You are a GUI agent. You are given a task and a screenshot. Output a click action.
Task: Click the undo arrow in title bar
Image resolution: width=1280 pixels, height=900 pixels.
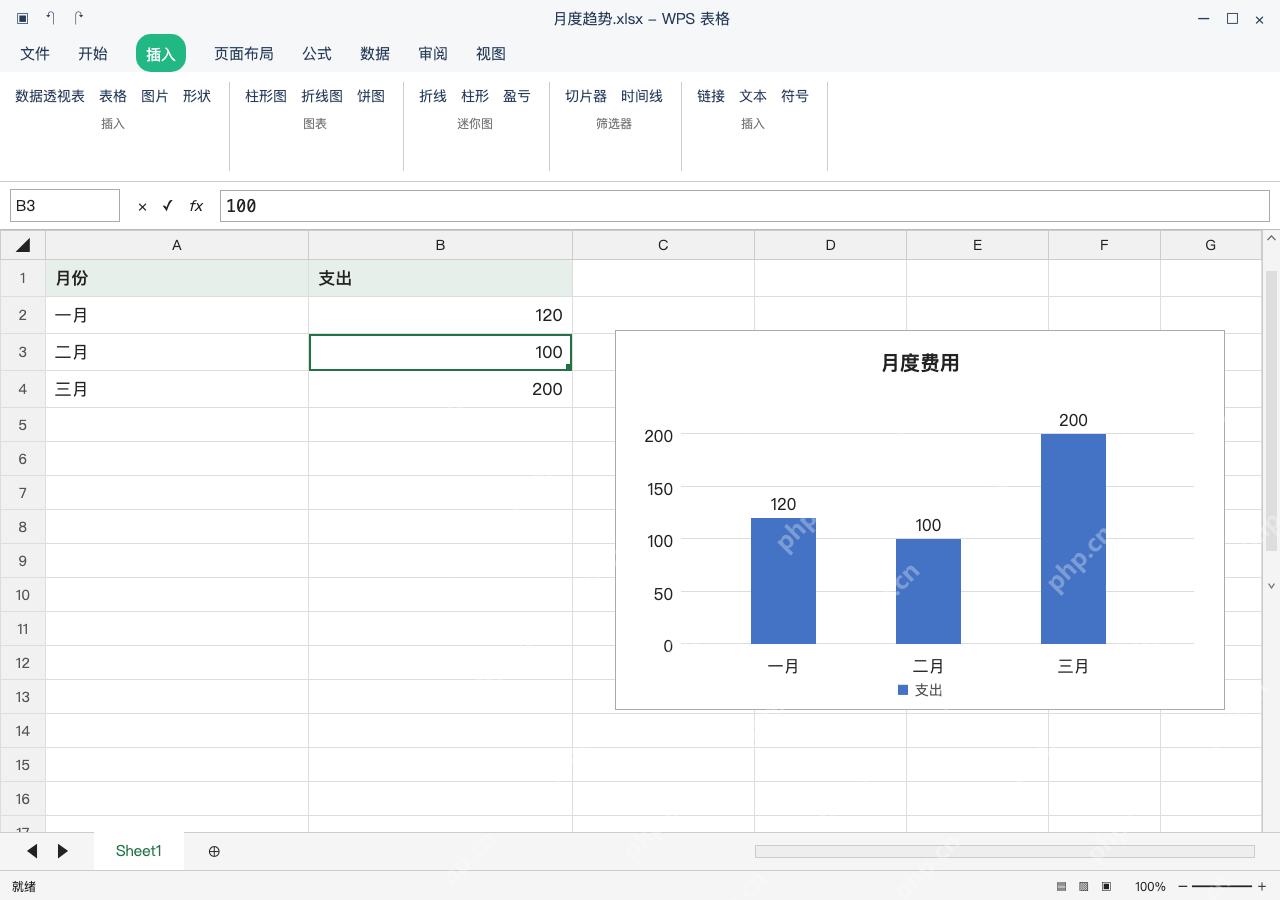[x=51, y=18]
